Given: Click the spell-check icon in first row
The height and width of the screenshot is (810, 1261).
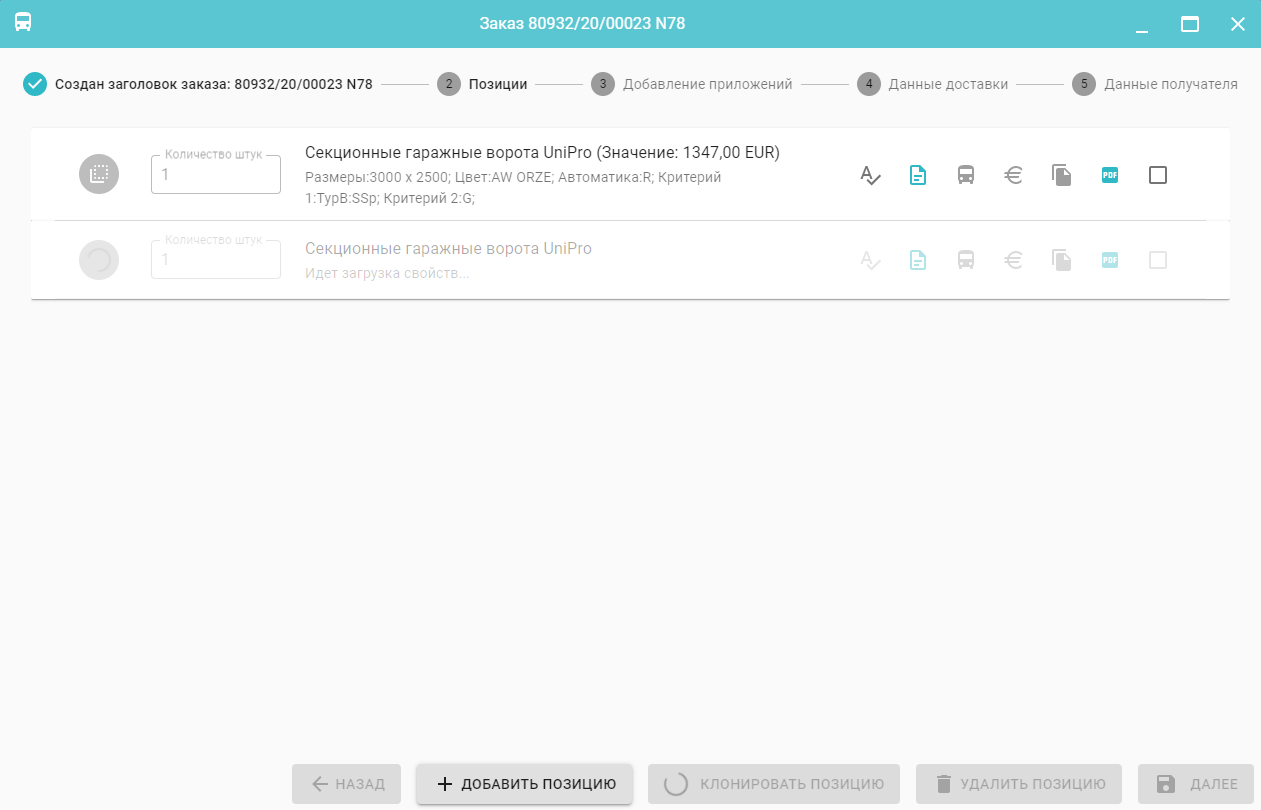Looking at the screenshot, I should click(x=870, y=175).
